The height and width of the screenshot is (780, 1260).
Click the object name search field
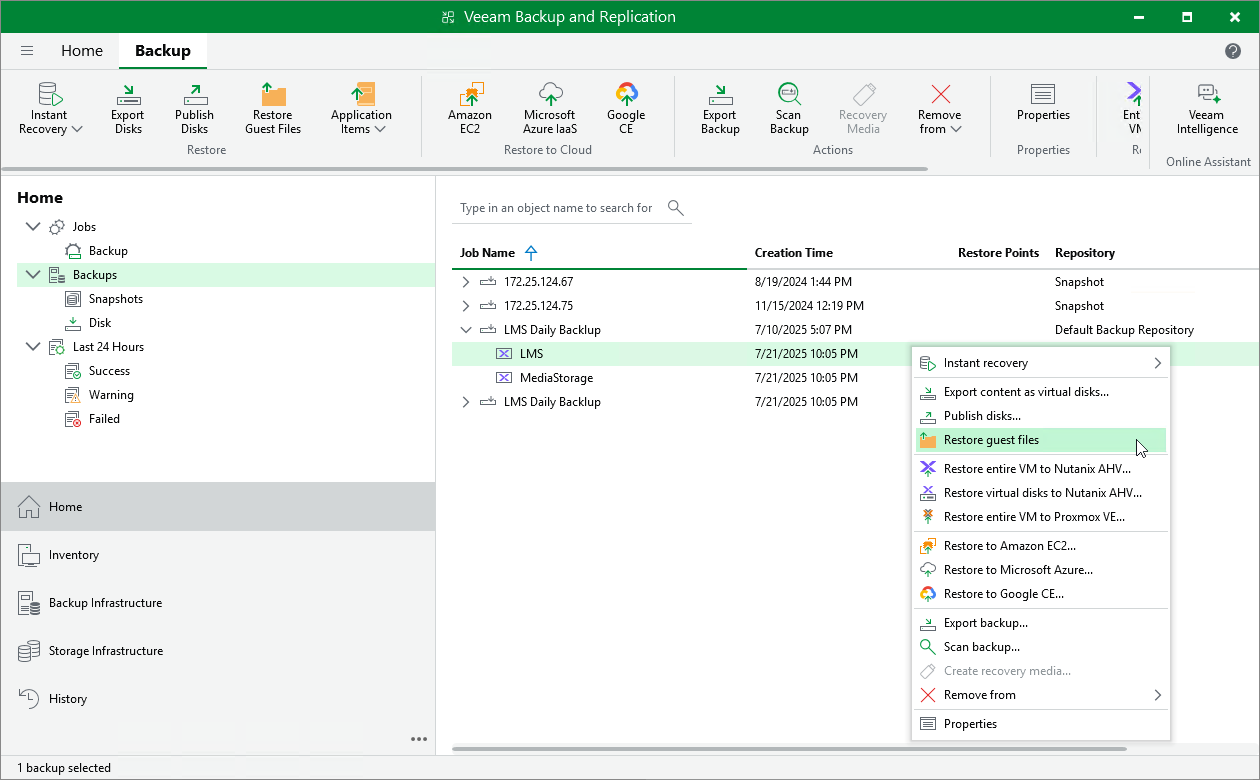click(556, 208)
